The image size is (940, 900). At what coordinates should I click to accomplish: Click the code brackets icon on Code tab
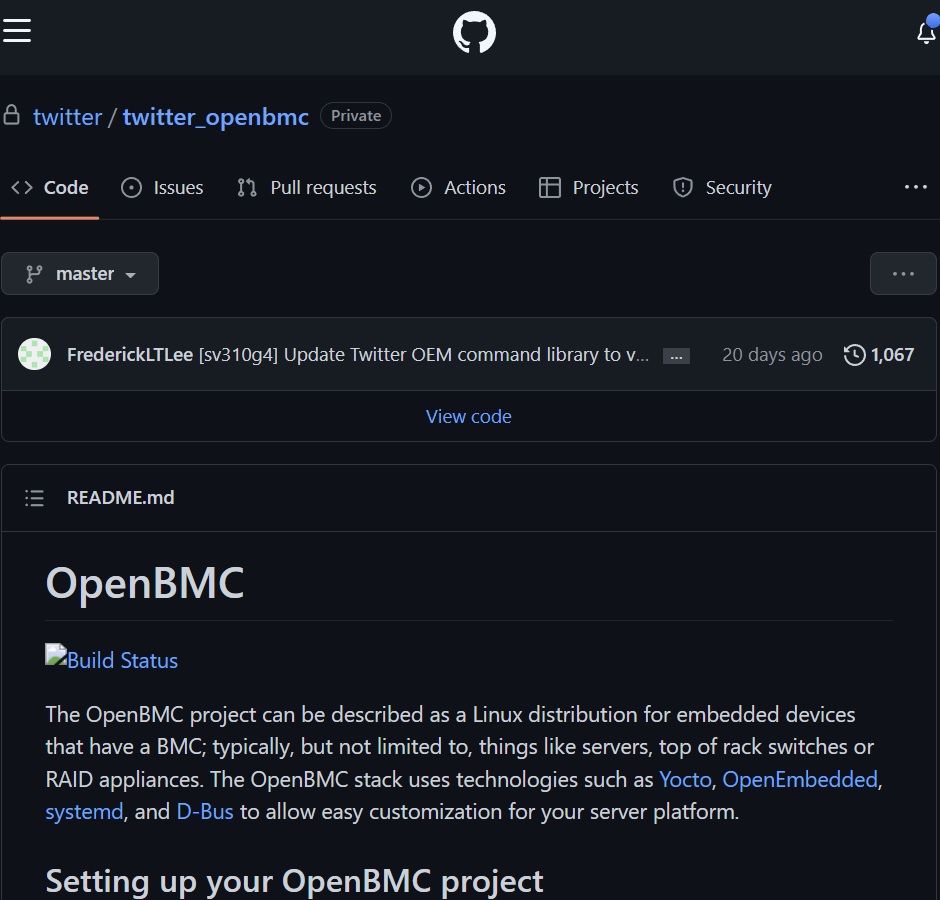pyautogui.click(x=22, y=187)
